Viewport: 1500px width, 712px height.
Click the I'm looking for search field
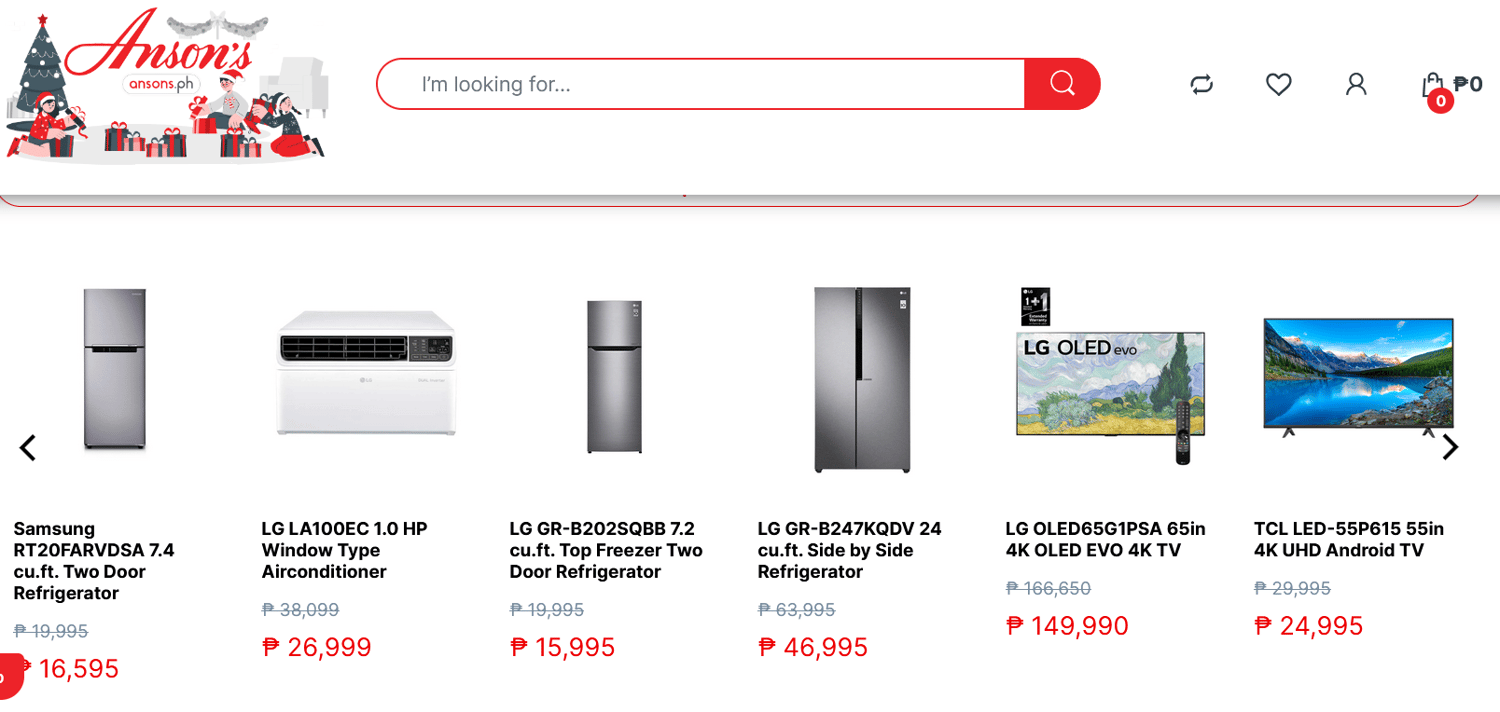coord(700,84)
